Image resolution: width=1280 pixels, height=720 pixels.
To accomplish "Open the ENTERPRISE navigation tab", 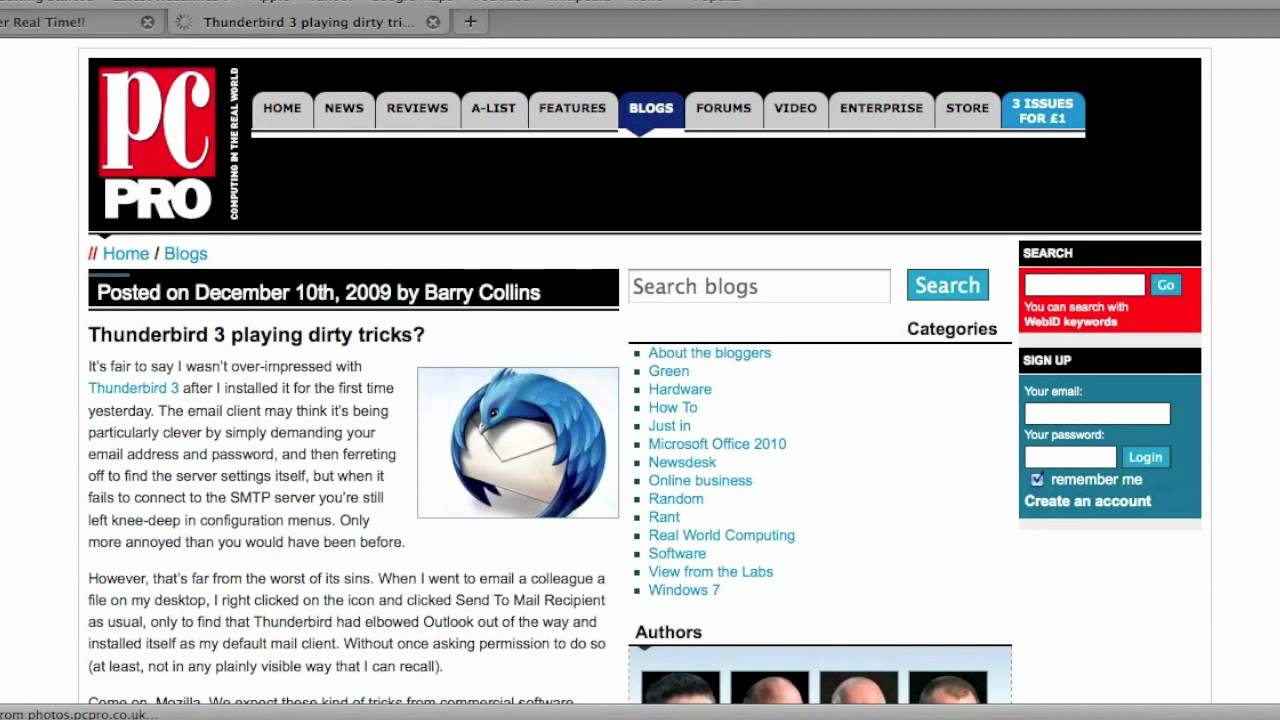I will [882, 109].
